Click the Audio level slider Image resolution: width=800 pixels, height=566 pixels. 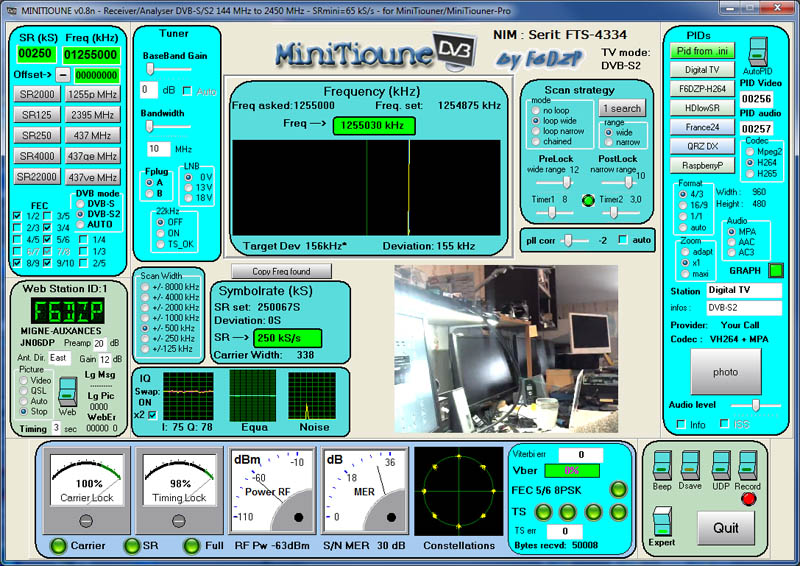[756, 405]
